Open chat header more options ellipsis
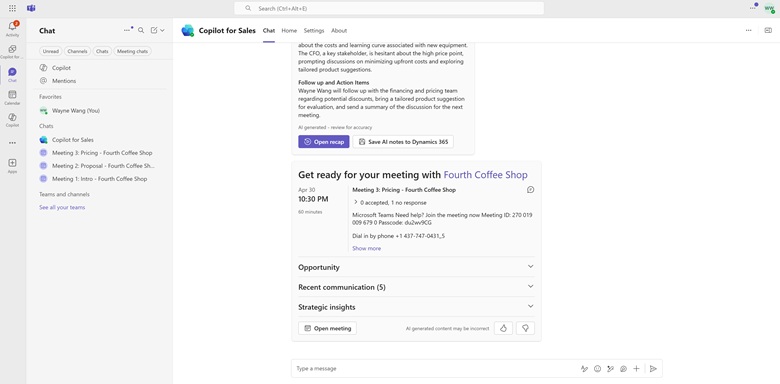The image size is (780, 384). (x=748, y=30)
